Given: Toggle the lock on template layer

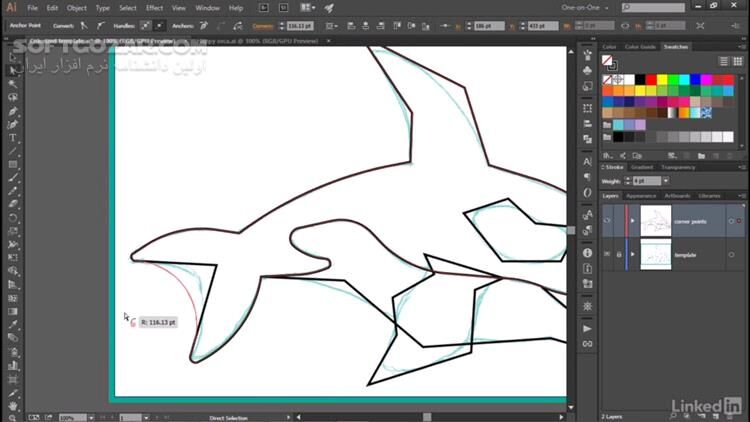Looking at the screenshot, I should coord(617,255).
